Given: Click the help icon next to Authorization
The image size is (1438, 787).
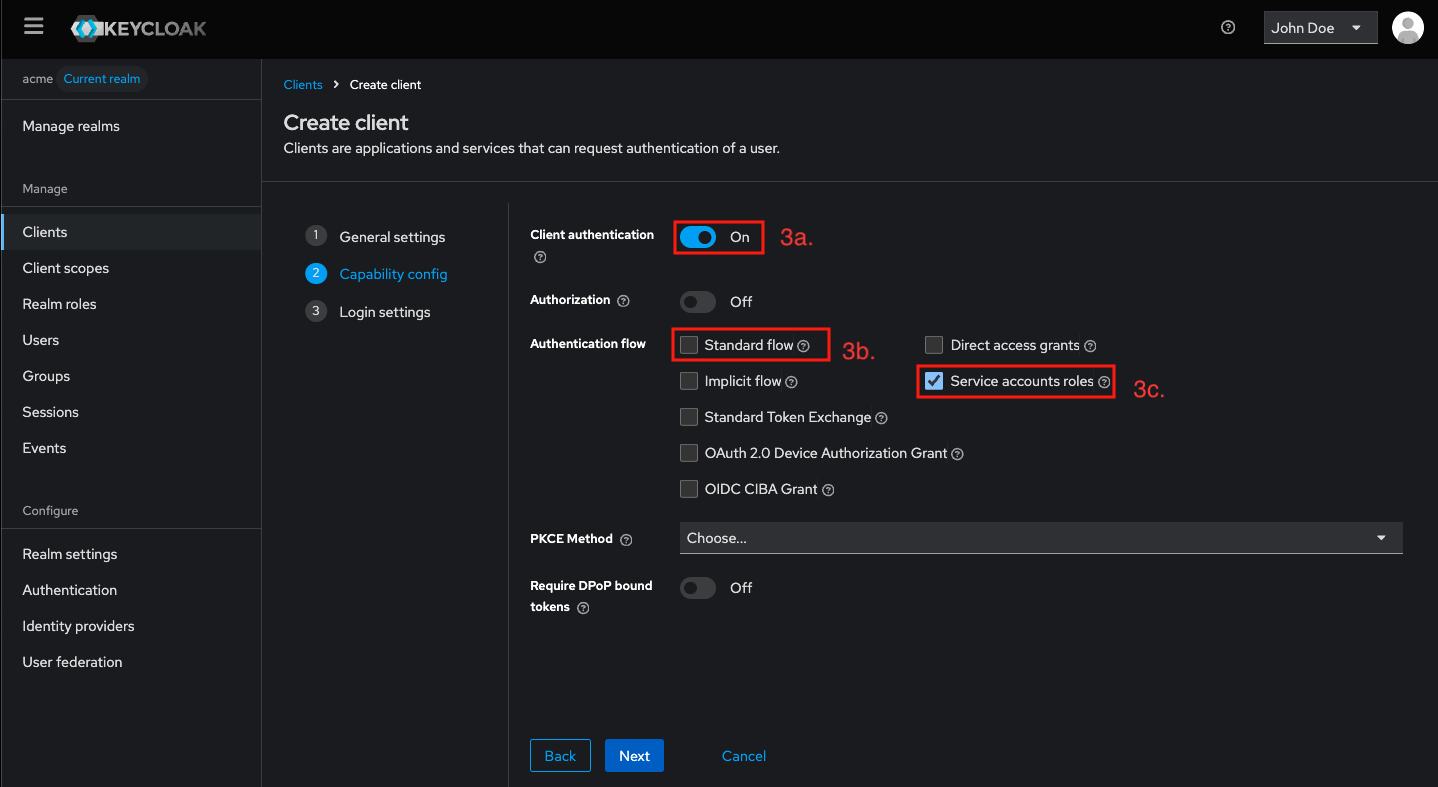Looking at the screenshot, I should point(623,300).
